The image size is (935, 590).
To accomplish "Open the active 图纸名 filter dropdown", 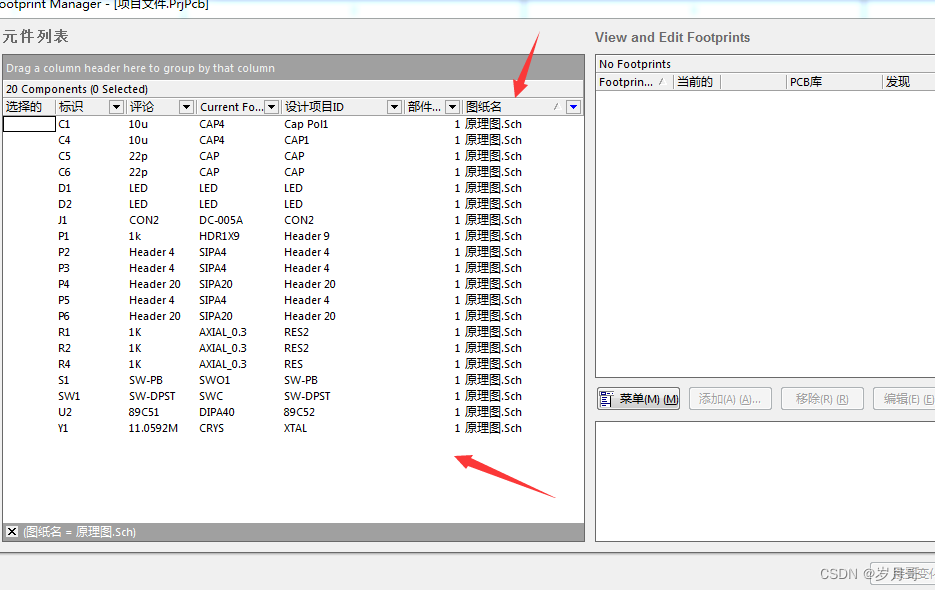I will coord(573,107).
